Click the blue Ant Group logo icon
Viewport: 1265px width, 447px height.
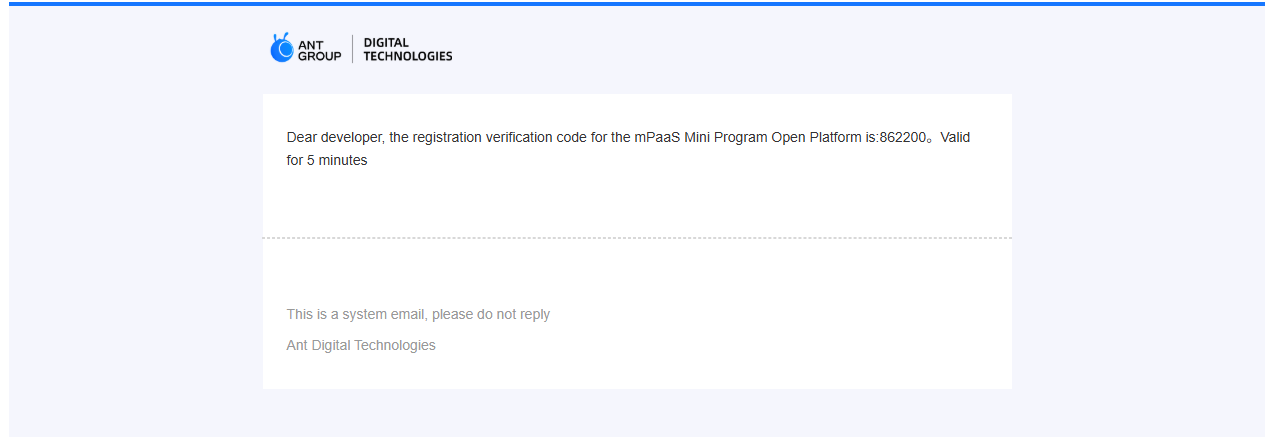(x=281, y=48)
